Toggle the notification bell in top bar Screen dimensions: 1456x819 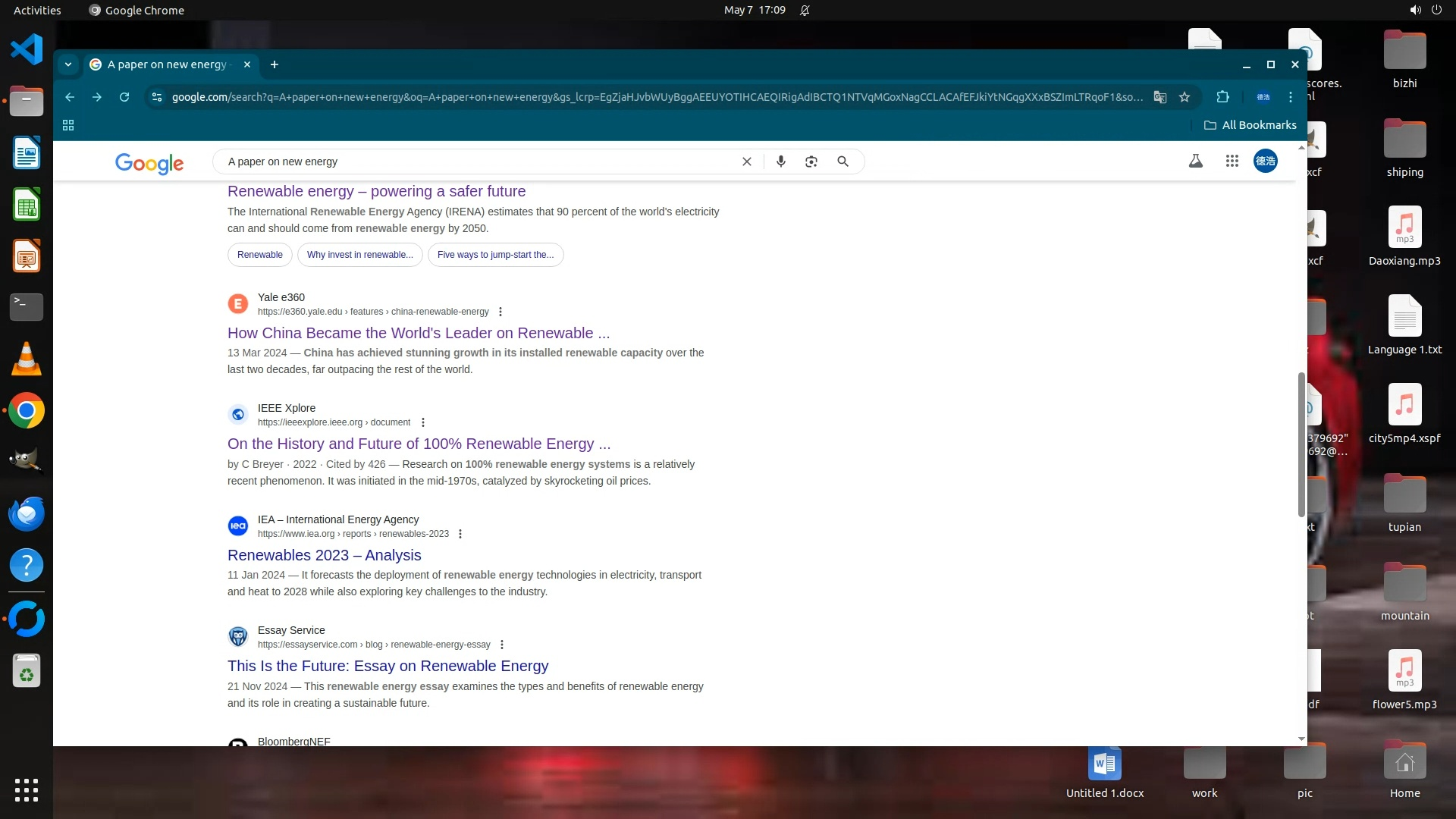click(x=805, y=11)
